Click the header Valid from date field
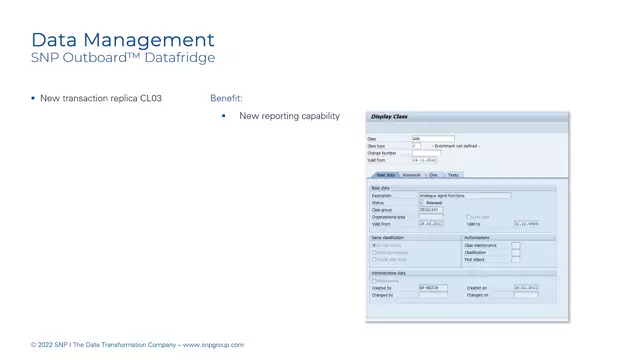 point(424,160)
